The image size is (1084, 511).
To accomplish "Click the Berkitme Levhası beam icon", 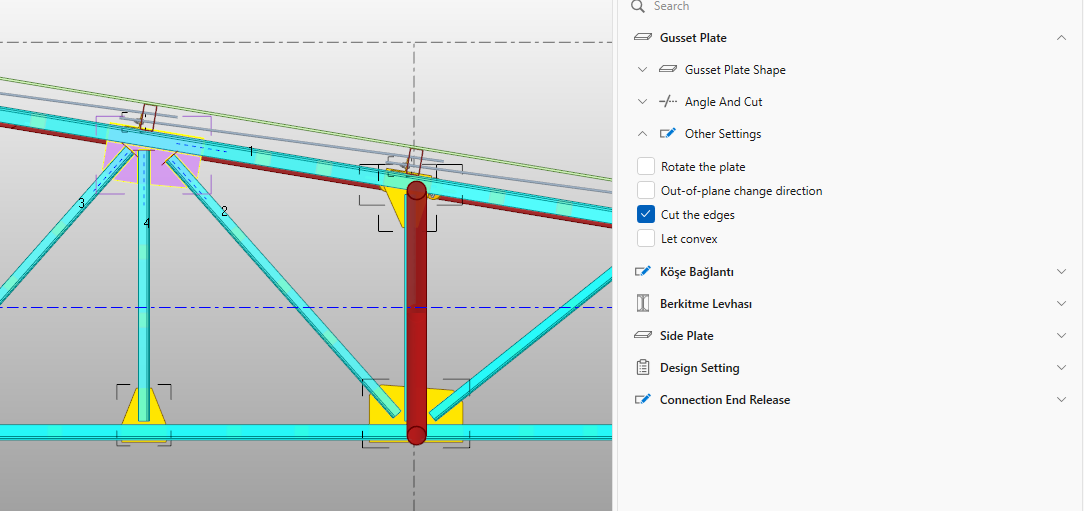I will coord(643,304).
